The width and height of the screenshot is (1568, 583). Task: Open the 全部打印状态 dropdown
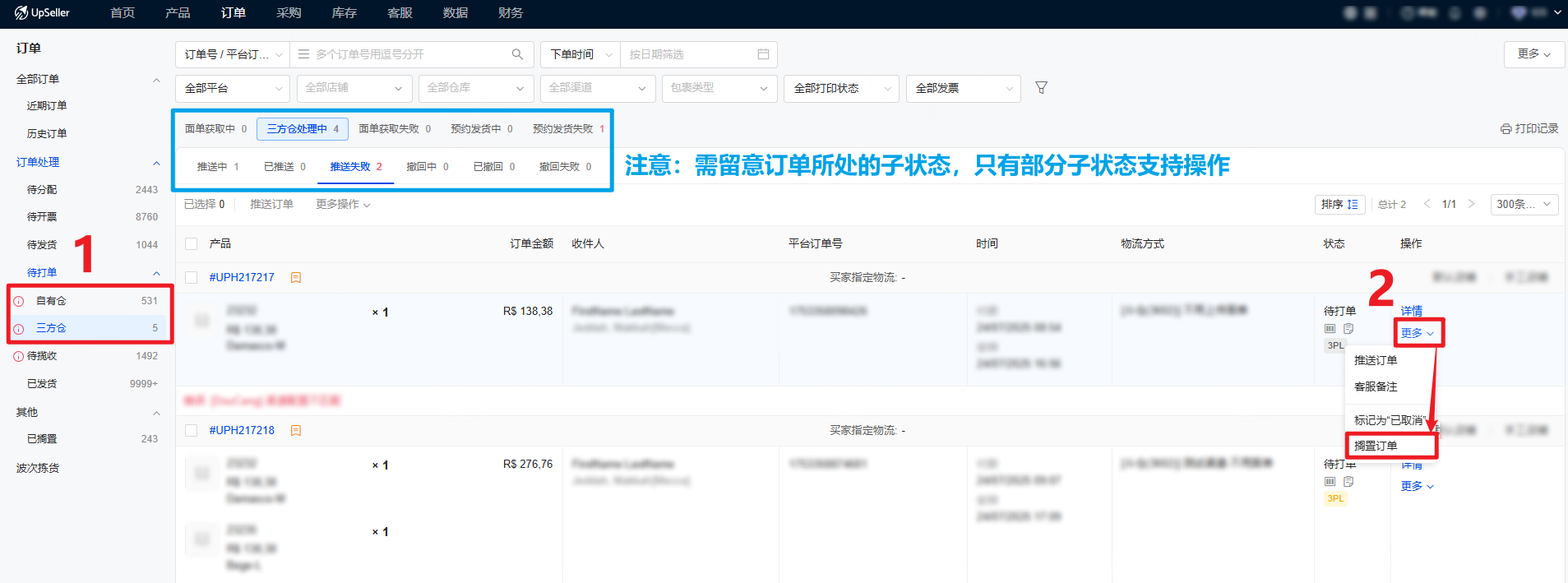(x=841, y=88)
